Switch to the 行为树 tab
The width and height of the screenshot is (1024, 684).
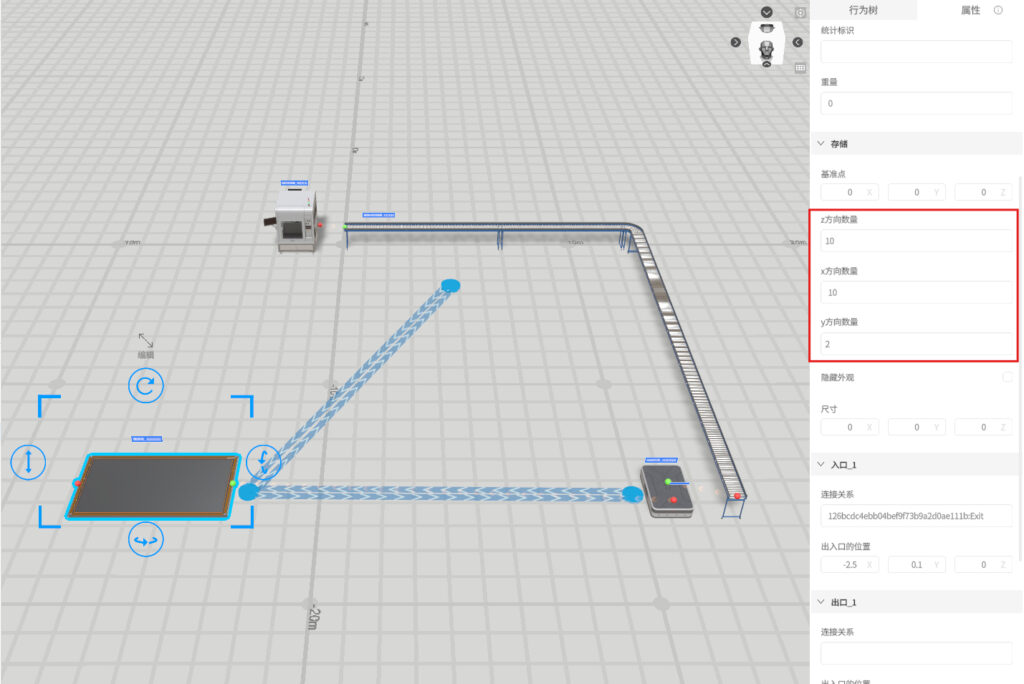tap(863, 10)
